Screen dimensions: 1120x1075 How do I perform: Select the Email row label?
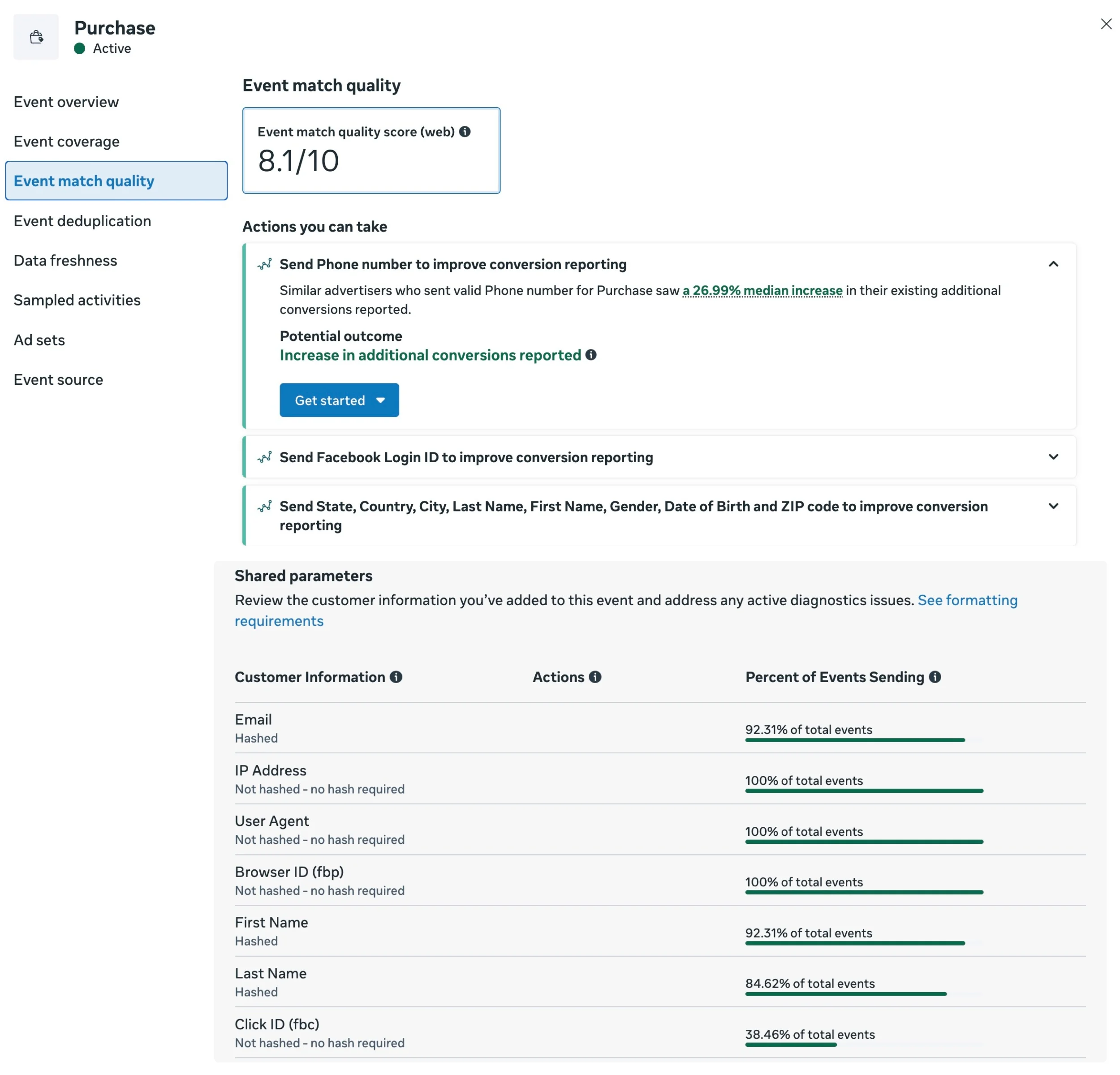(x=253, y=719)
